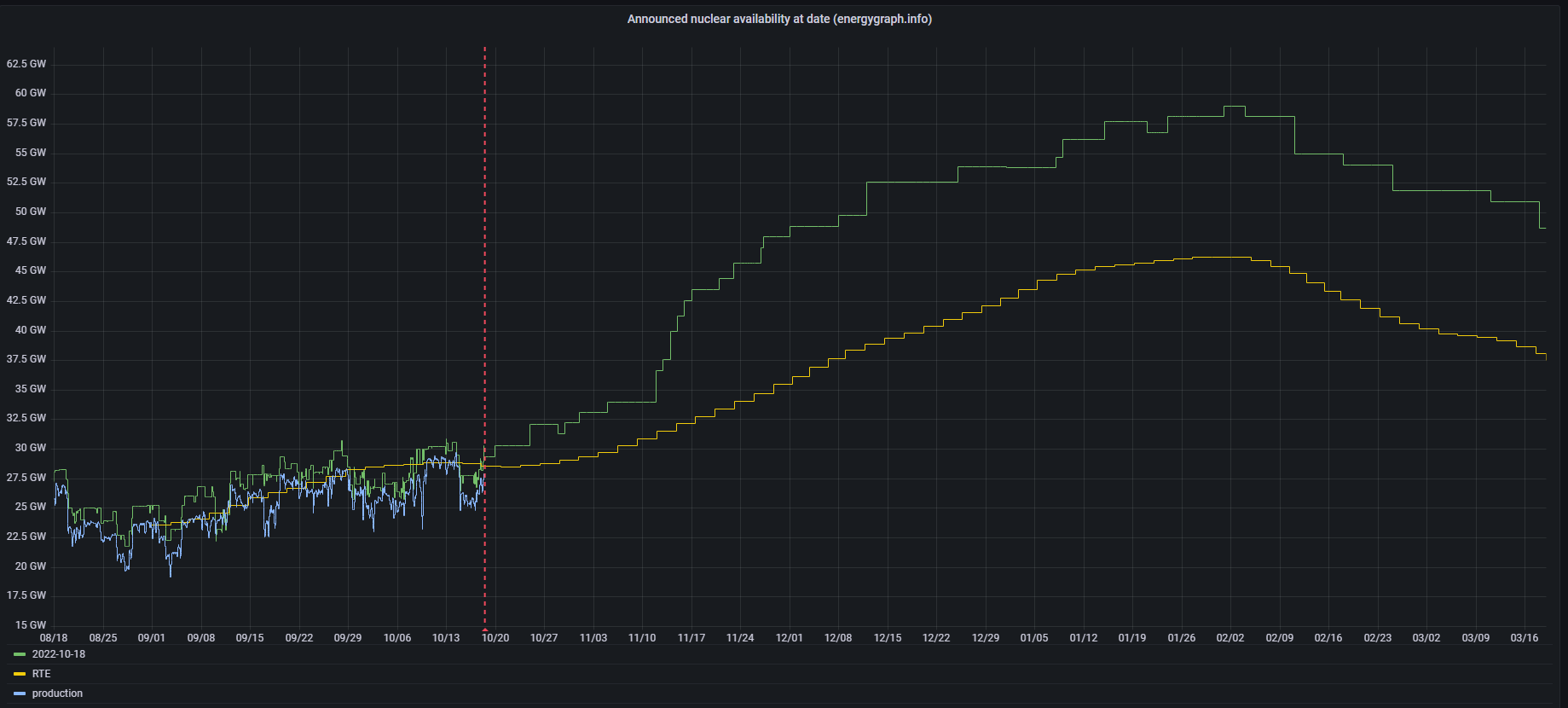Click the 01/12 date label on the x-axis
Screen dimensions: 1568x708
pyautogui.click(x=1084, y=638)
